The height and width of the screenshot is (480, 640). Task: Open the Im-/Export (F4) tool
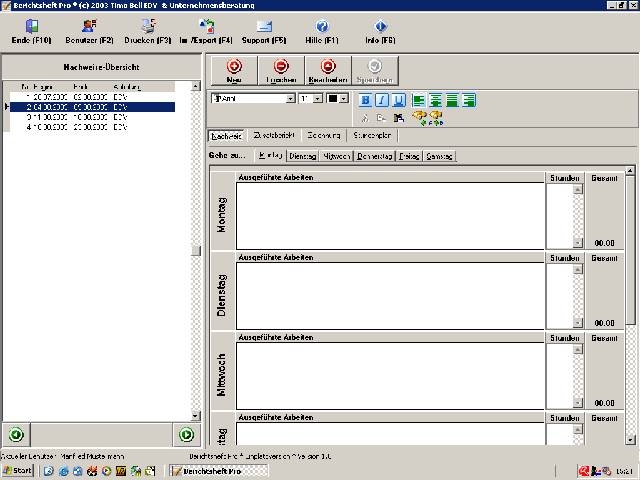pyautogui.click(x=206, y=26)
